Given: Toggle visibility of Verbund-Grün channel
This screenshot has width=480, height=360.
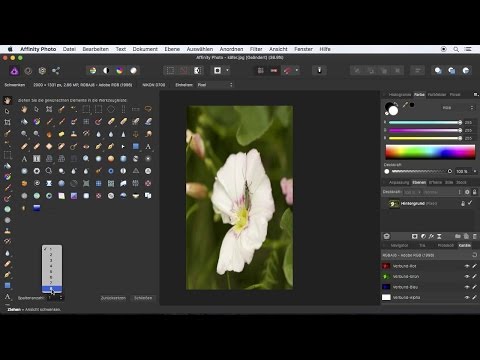Looking at the screenshot, I should [467, 276].
